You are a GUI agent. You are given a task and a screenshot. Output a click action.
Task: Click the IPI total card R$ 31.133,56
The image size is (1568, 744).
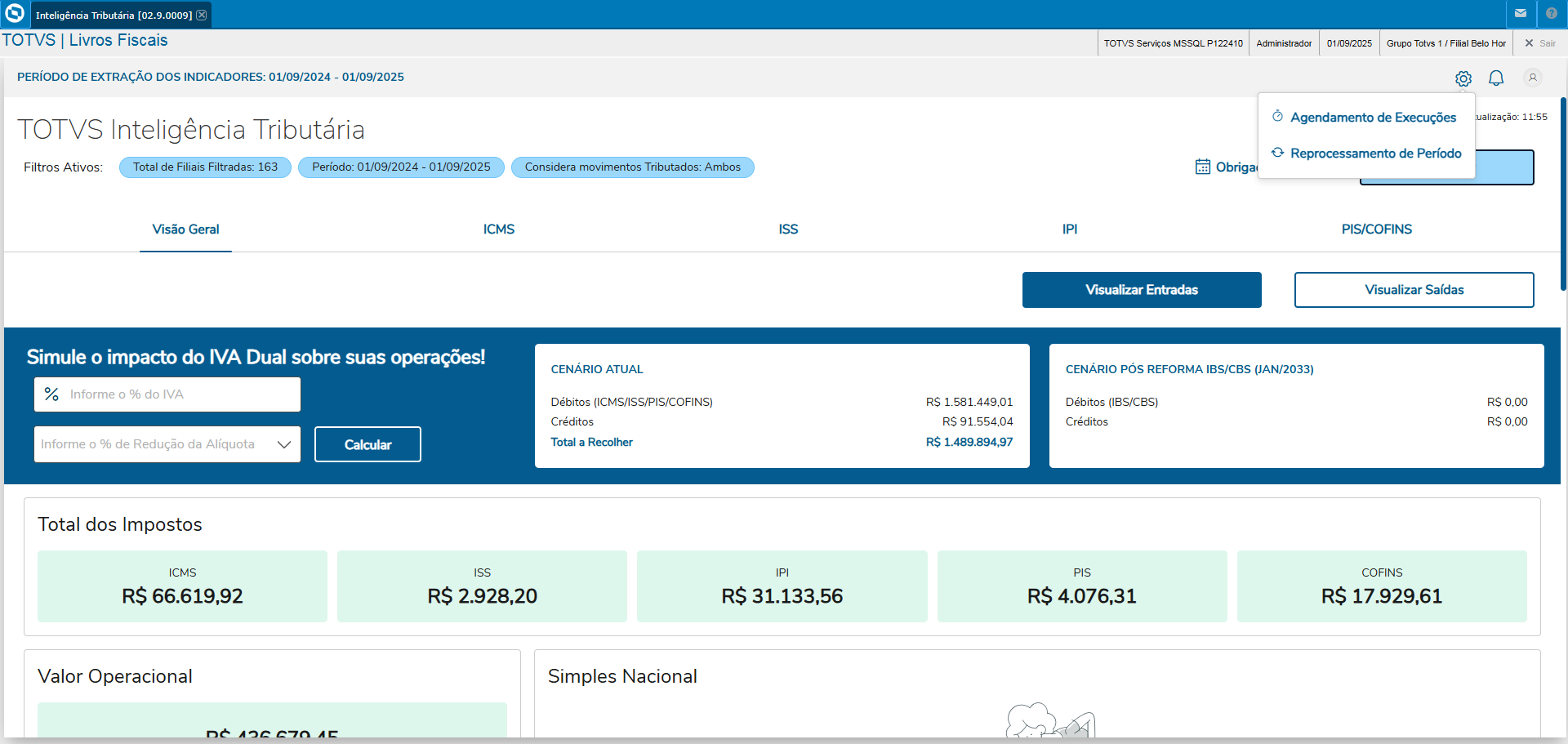782,586
